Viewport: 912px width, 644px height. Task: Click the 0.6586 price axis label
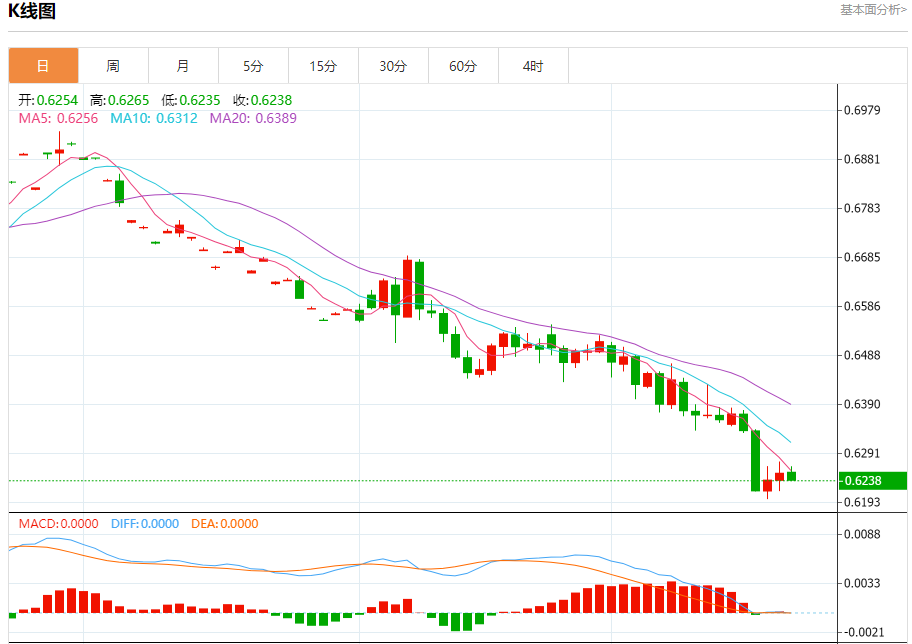[x=862, y=306]
